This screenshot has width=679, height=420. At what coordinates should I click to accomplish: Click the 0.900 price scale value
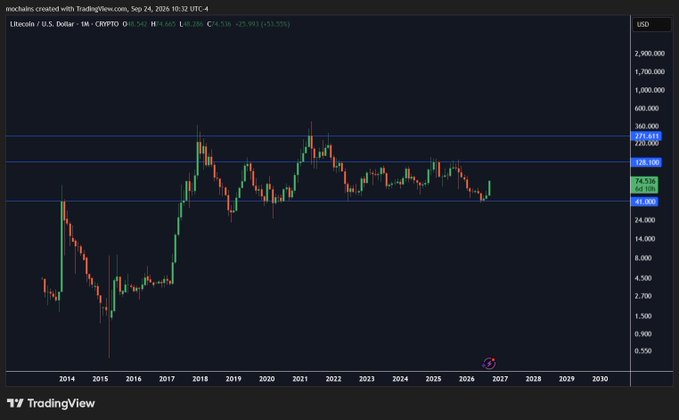(x=643, y=334)
